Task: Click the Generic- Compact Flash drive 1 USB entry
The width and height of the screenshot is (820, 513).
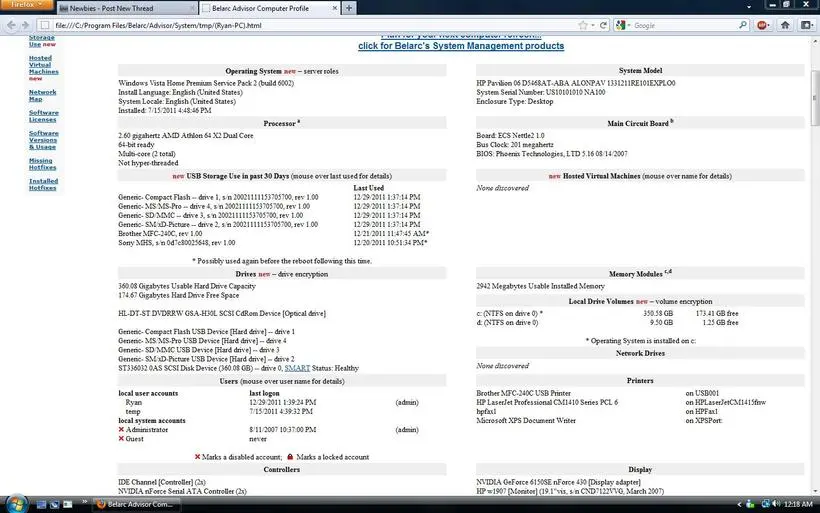Action: pos(218,197)
